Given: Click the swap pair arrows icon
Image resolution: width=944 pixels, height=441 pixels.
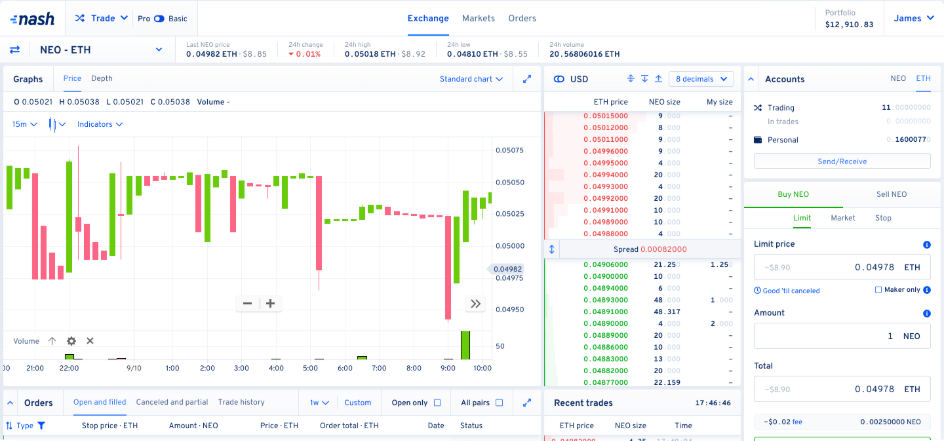Looking at the screenshot, I should coord(15,50).
